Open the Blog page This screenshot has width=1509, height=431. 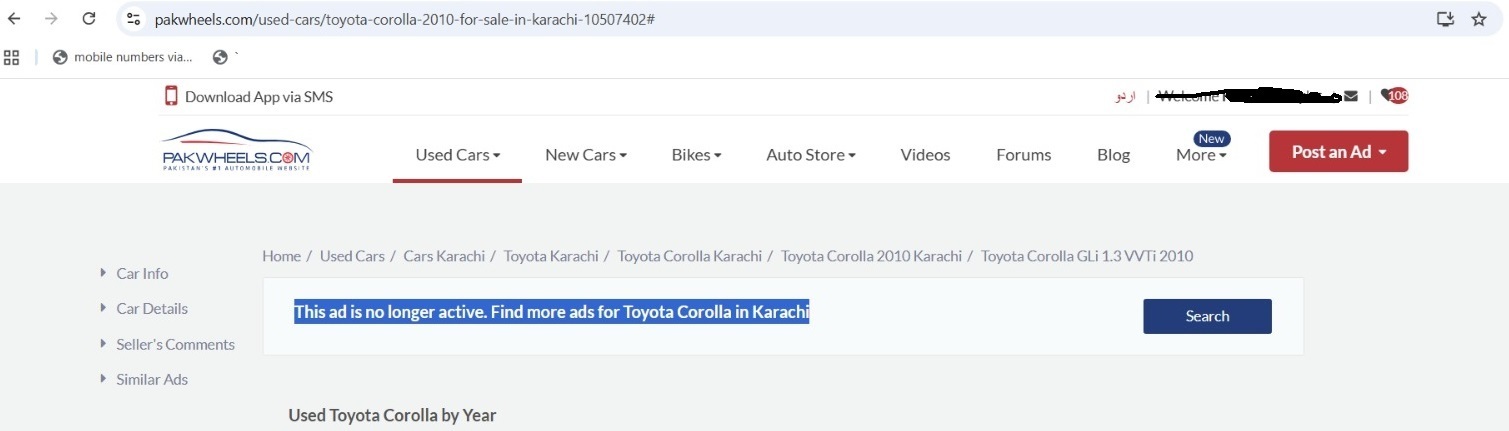tap(1113, 155)
